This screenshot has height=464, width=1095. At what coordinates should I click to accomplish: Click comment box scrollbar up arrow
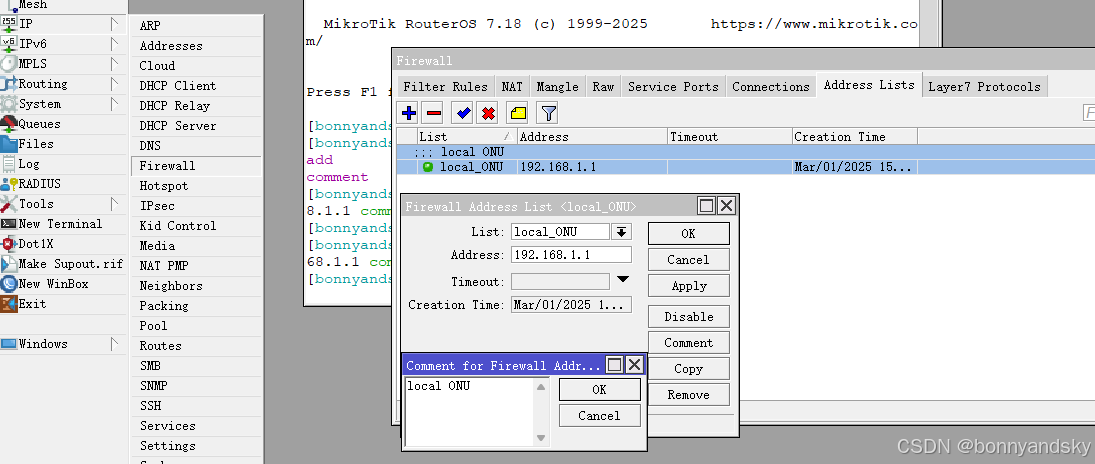click(541, 386)
